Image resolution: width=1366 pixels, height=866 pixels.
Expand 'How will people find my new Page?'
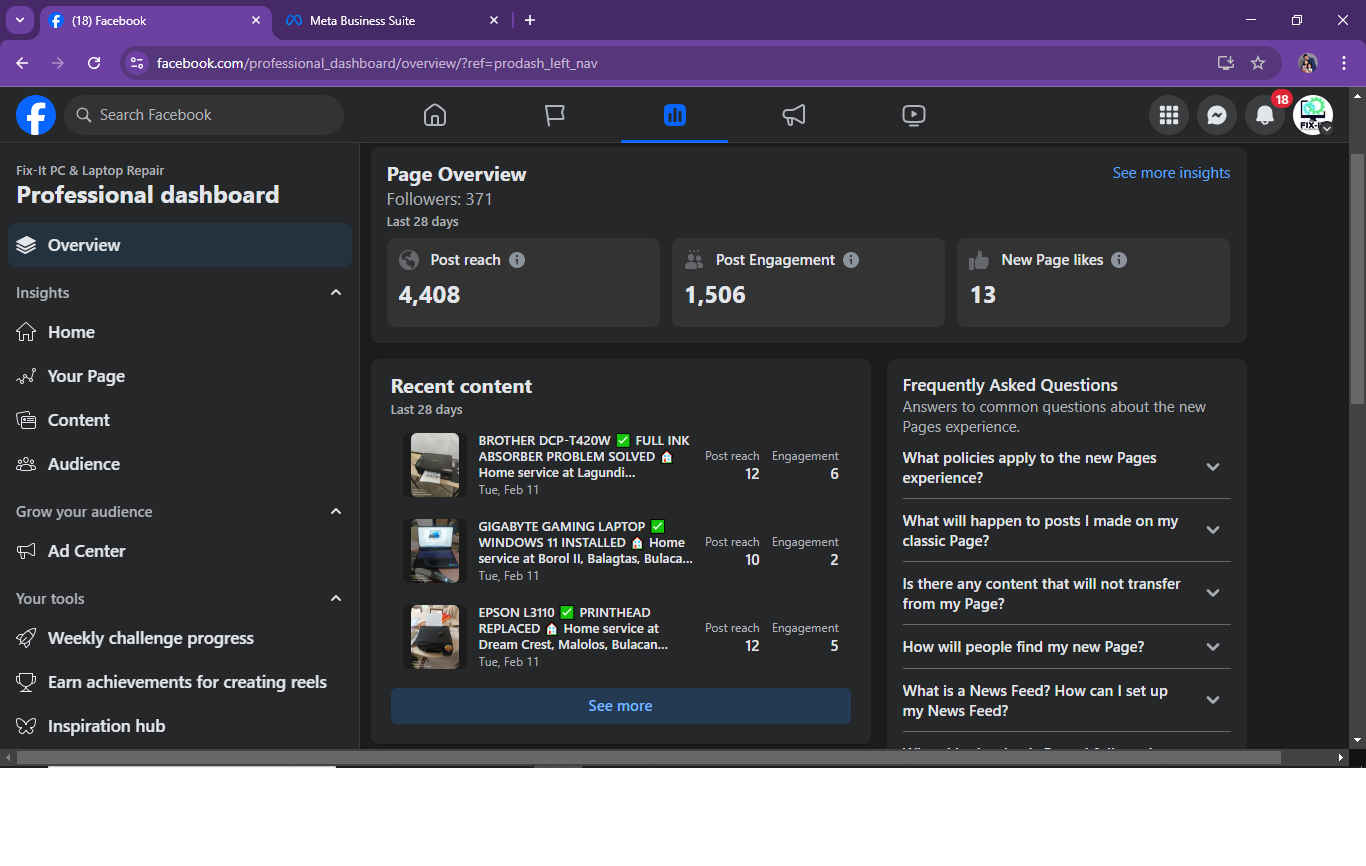click(1212, 647)
